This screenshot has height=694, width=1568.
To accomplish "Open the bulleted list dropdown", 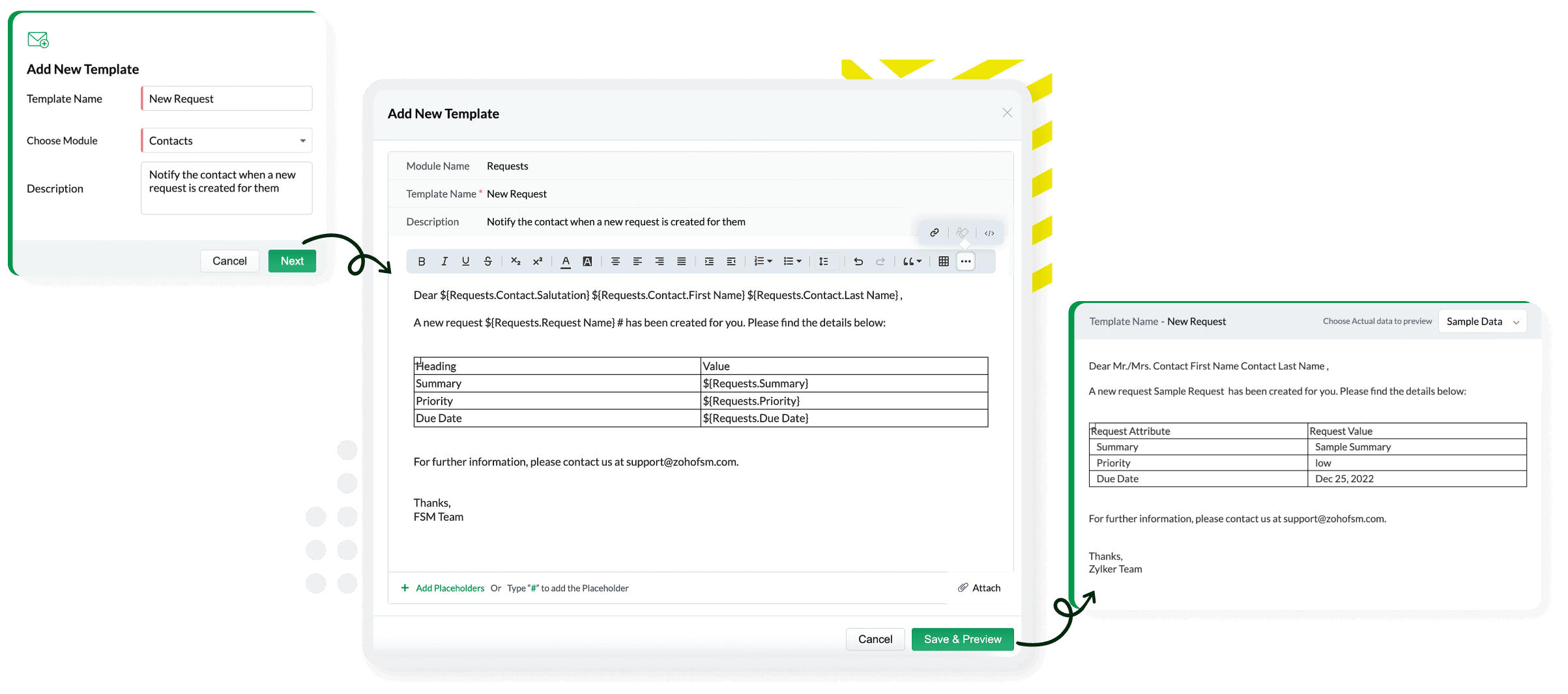I will [x=792, y=261].
